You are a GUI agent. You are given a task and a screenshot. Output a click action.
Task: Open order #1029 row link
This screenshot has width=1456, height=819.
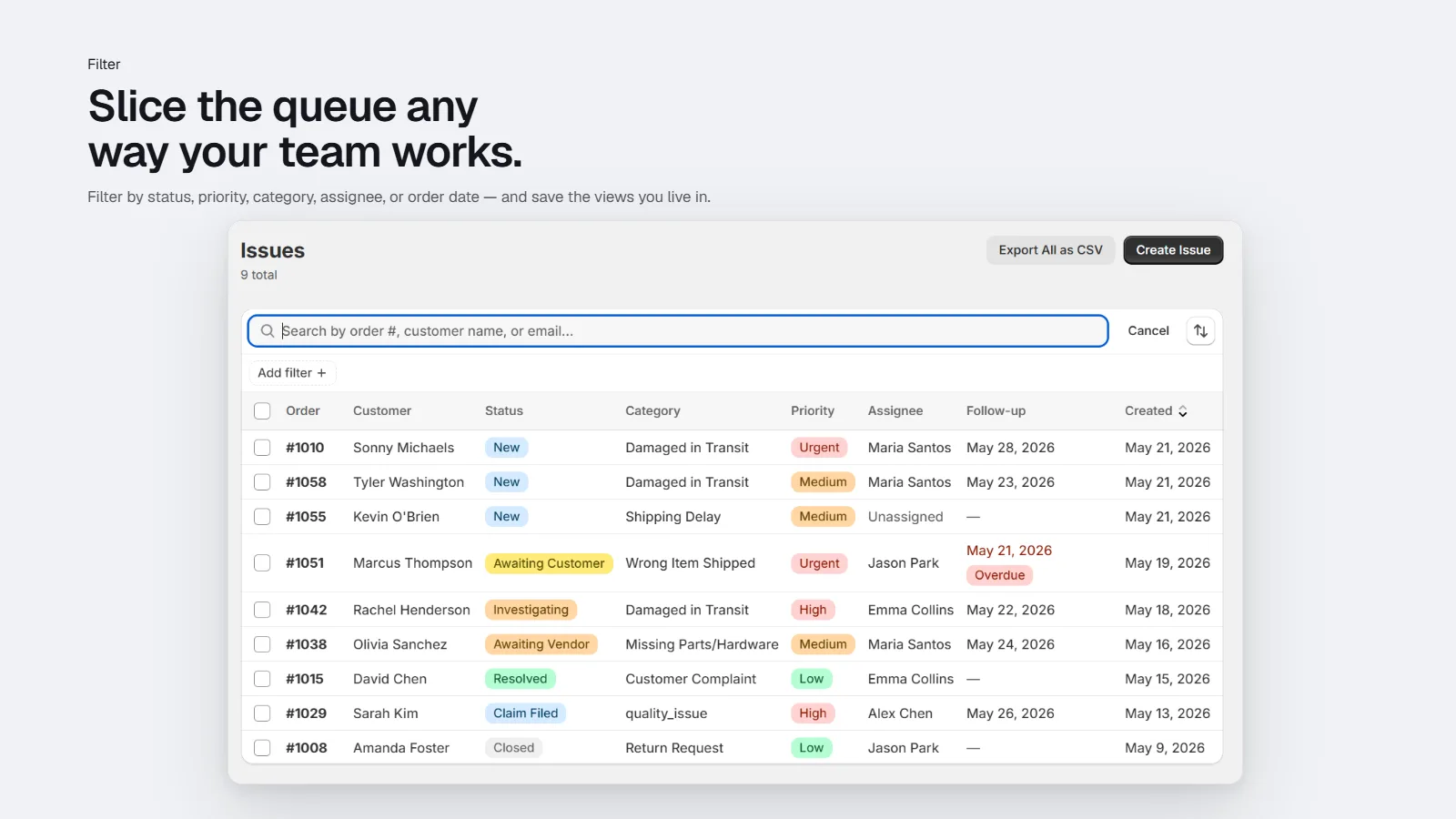click(x=306, y=713)
